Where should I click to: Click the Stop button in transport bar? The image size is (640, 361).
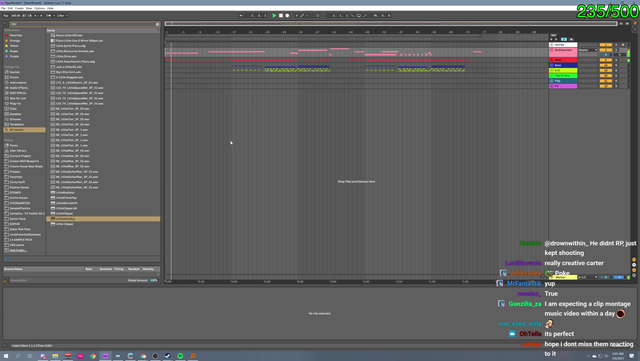281,16
